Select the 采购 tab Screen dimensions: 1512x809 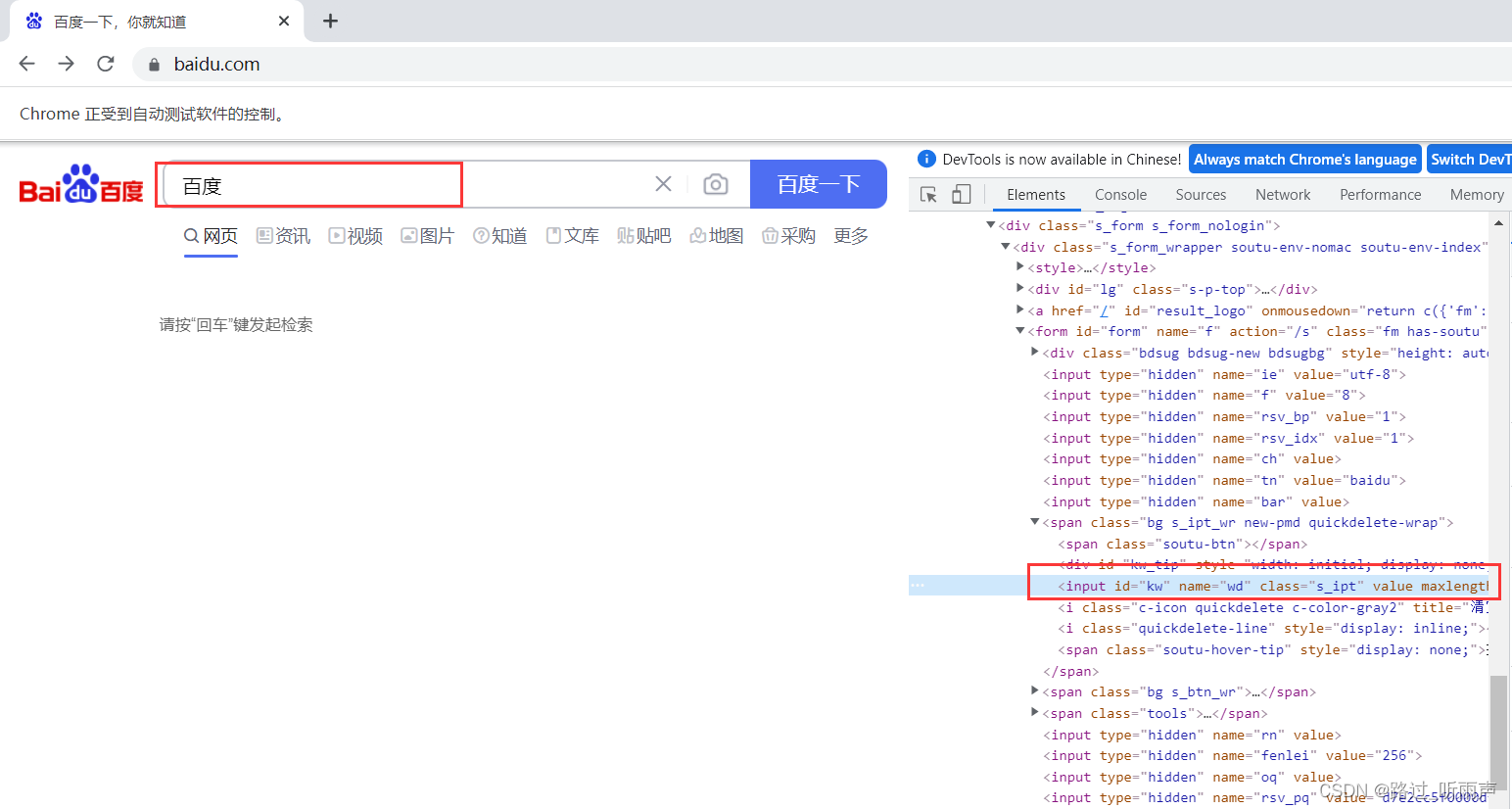point(789,236)
